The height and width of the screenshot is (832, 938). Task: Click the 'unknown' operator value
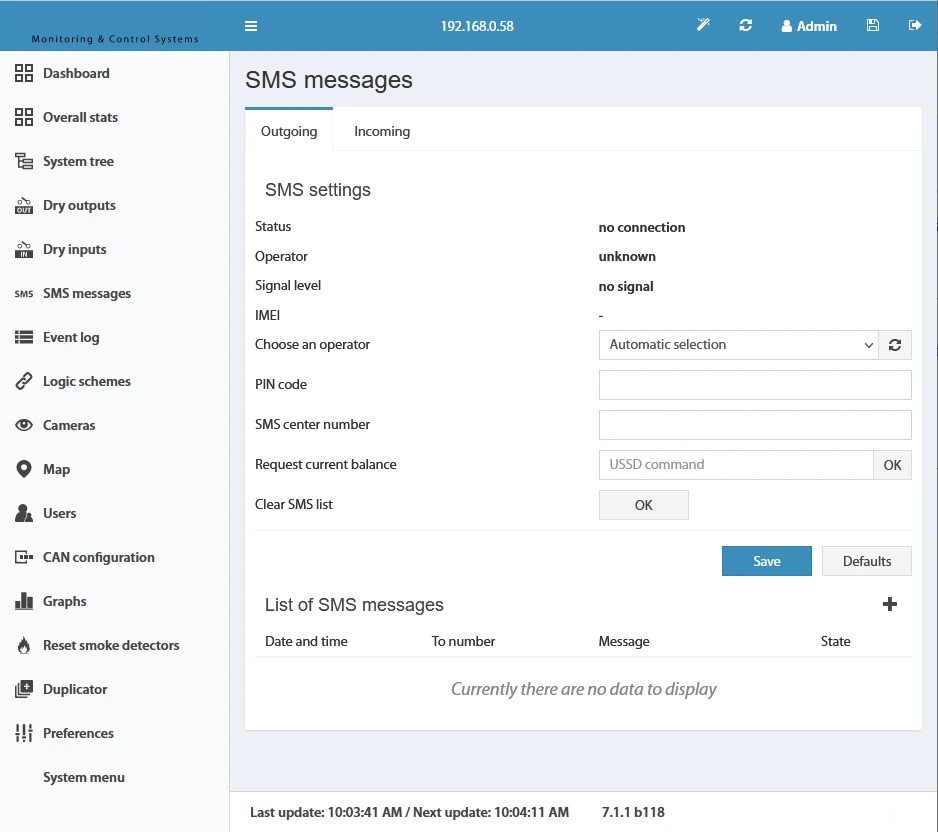tap(627, 257)
